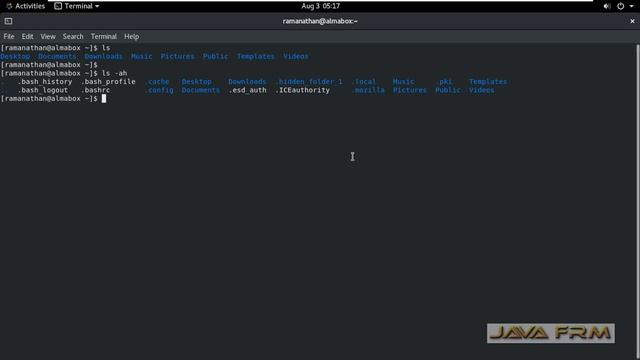
Task: Click the .bash_history file name
Action: [x=44, y=82]
